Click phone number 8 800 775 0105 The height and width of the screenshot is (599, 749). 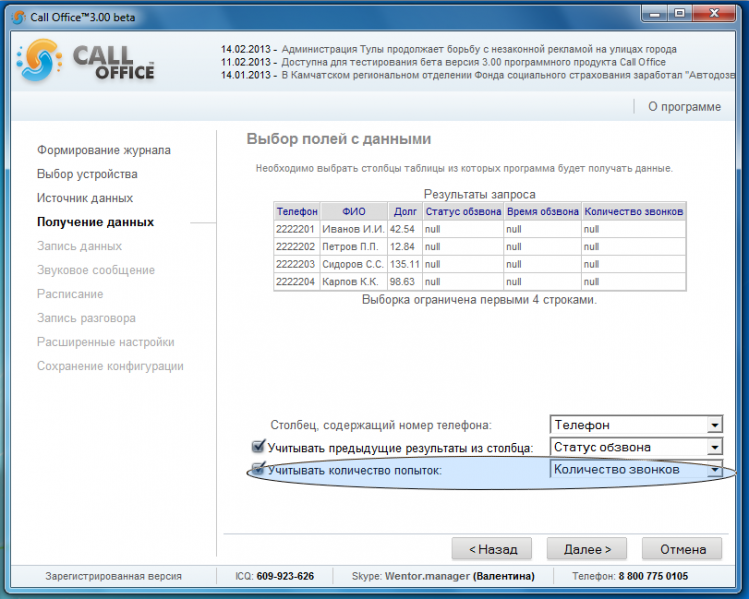click(653, 576)
